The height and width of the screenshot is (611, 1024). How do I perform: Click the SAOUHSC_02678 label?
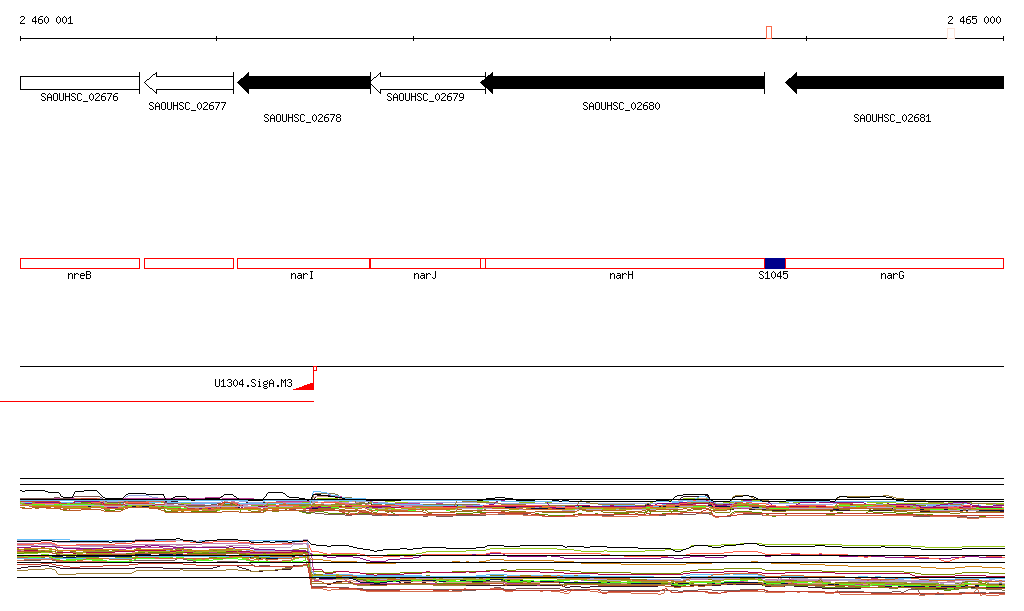coord(302,118)
